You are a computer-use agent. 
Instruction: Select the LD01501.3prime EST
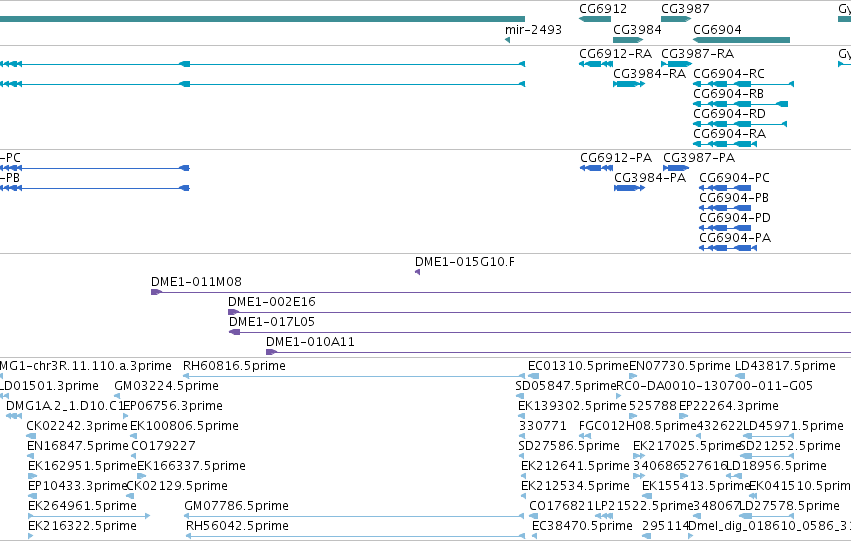(49, 386)
